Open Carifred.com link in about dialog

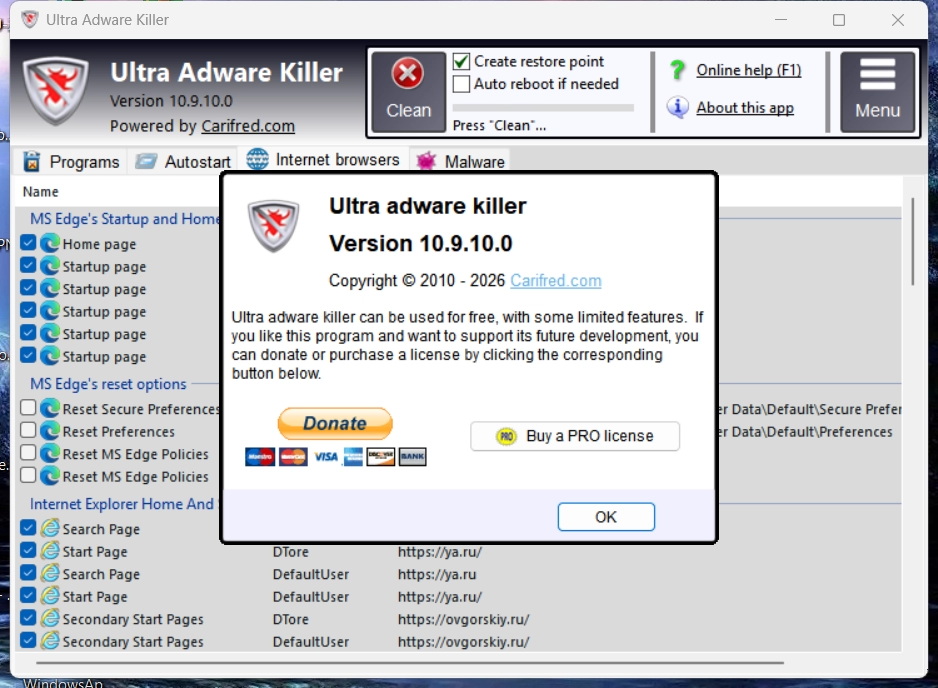click(x=556, y=281)
